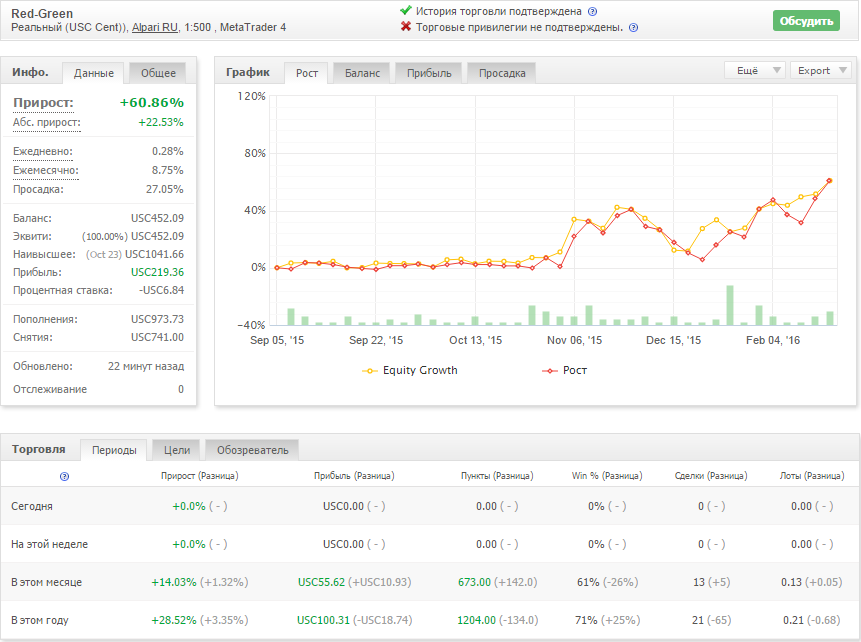
Task: Click the +60.86% growth value
Action: point(152,103)
